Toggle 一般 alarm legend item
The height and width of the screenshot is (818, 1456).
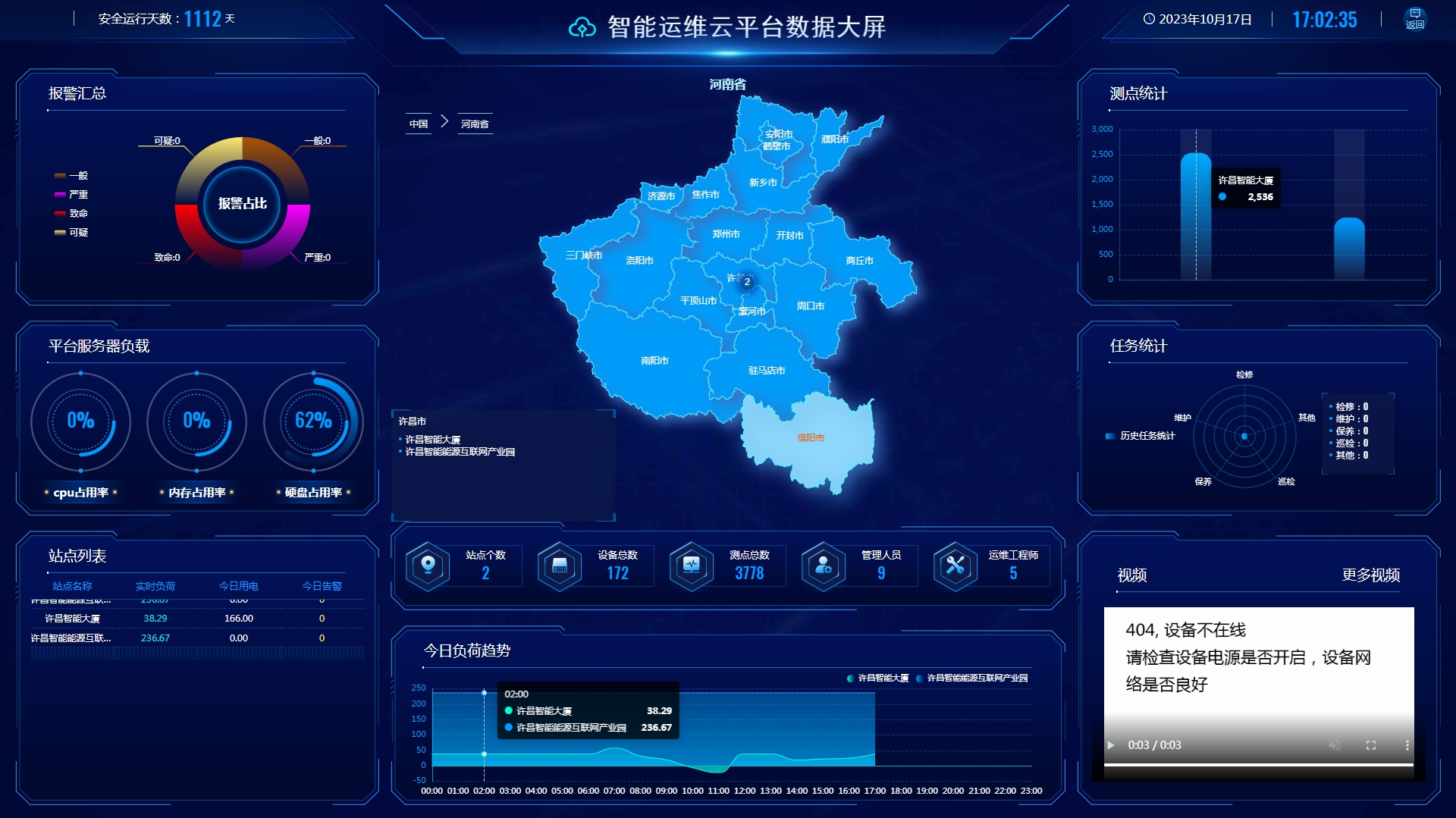tap(71, 175)
